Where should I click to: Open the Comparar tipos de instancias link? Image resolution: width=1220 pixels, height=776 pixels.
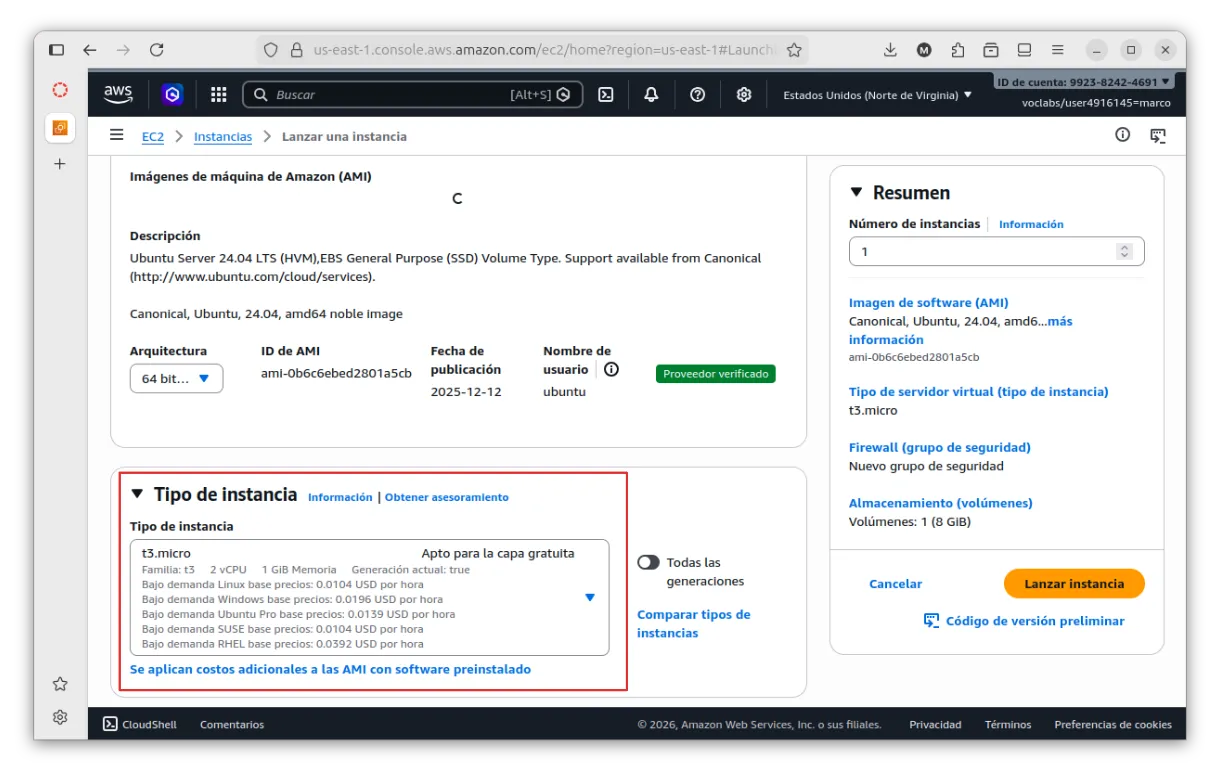[x=693, y=624]
